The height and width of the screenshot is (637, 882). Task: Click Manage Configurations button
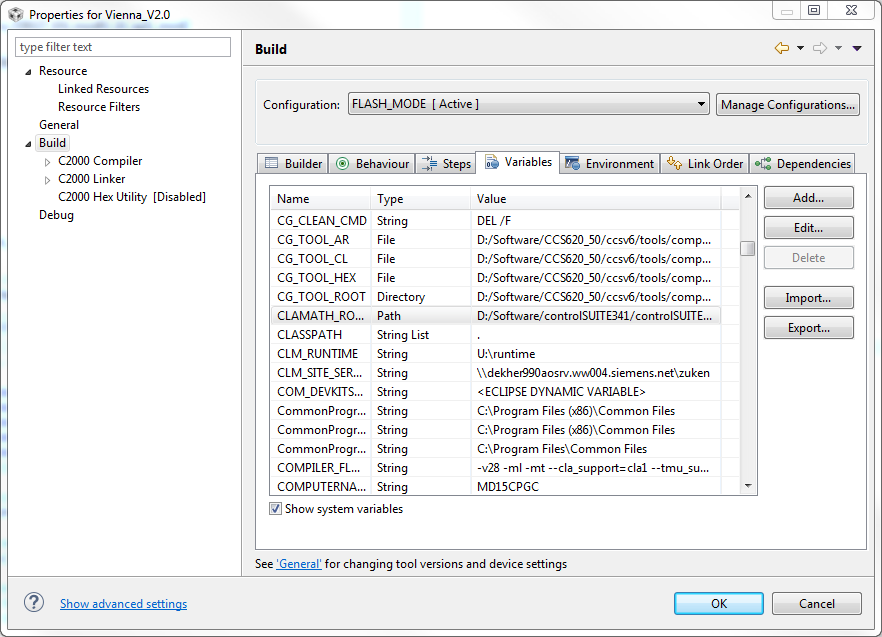coord(788,105)
